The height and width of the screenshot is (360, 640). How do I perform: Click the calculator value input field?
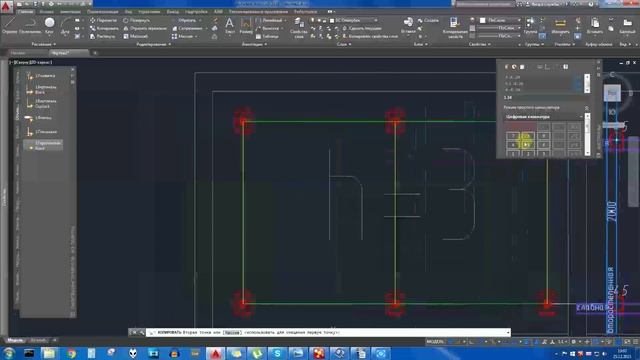click(543, 98)
